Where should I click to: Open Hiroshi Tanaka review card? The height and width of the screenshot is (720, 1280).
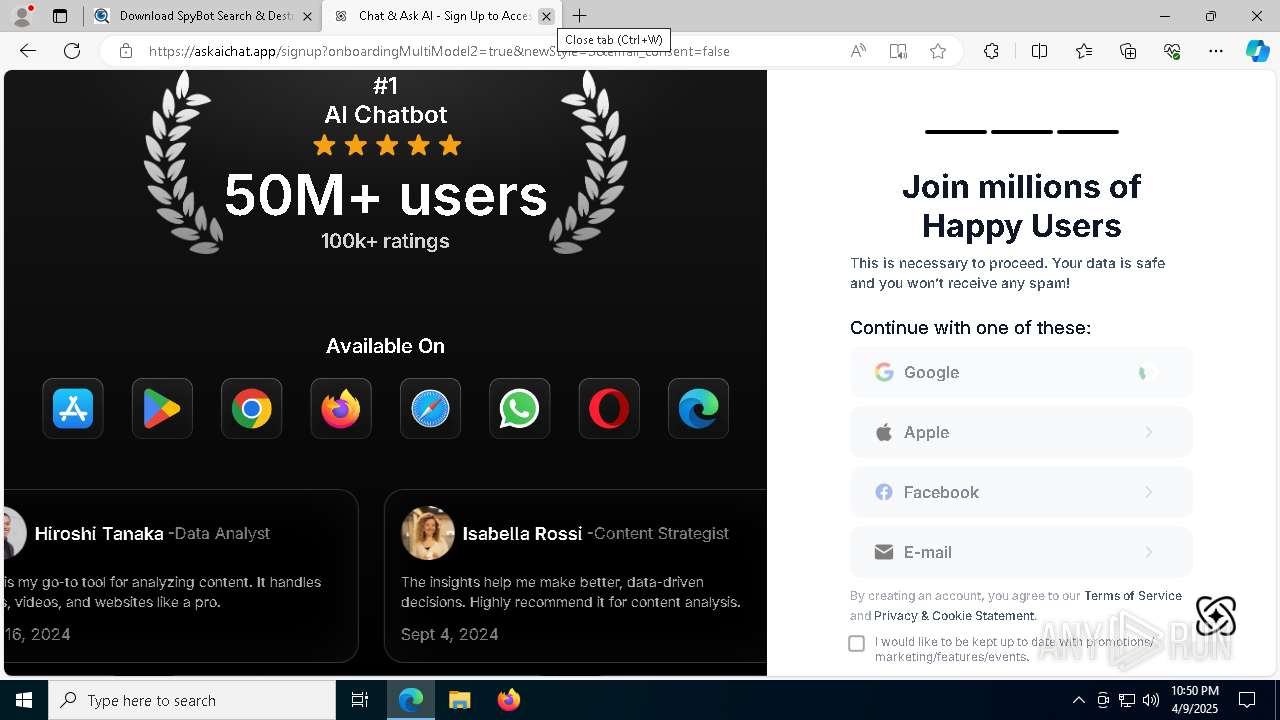(181, 575)
